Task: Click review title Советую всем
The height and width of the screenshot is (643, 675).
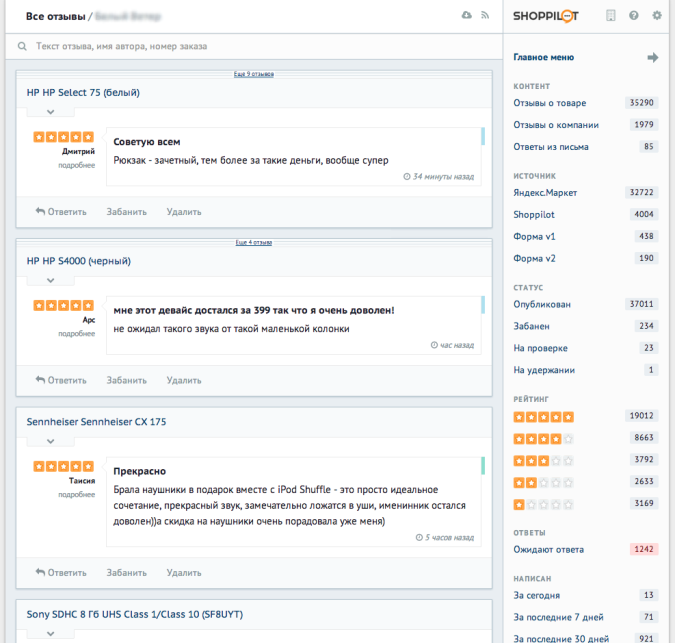Action: click(x=147, y=142)
